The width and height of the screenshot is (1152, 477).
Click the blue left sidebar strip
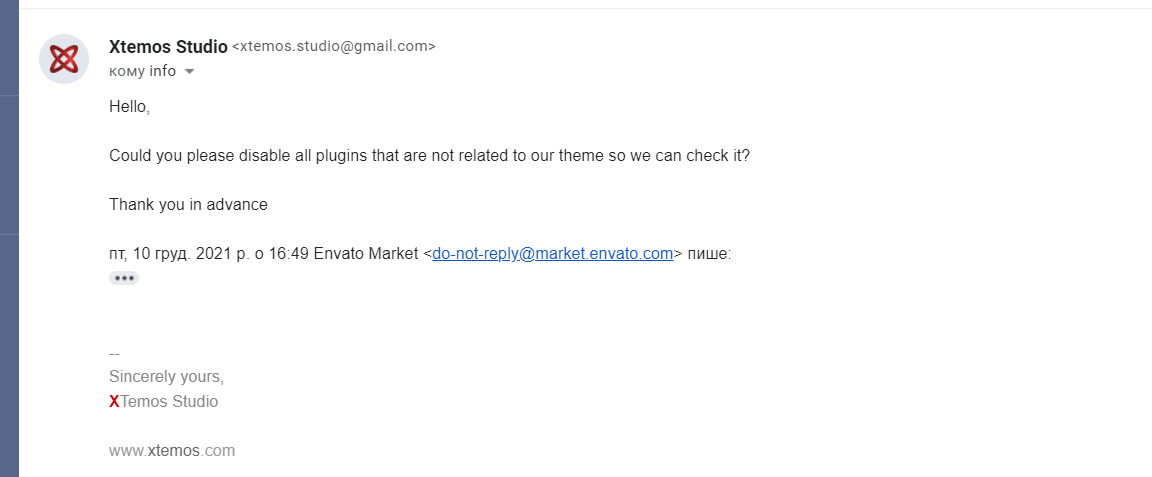point(9,240)
